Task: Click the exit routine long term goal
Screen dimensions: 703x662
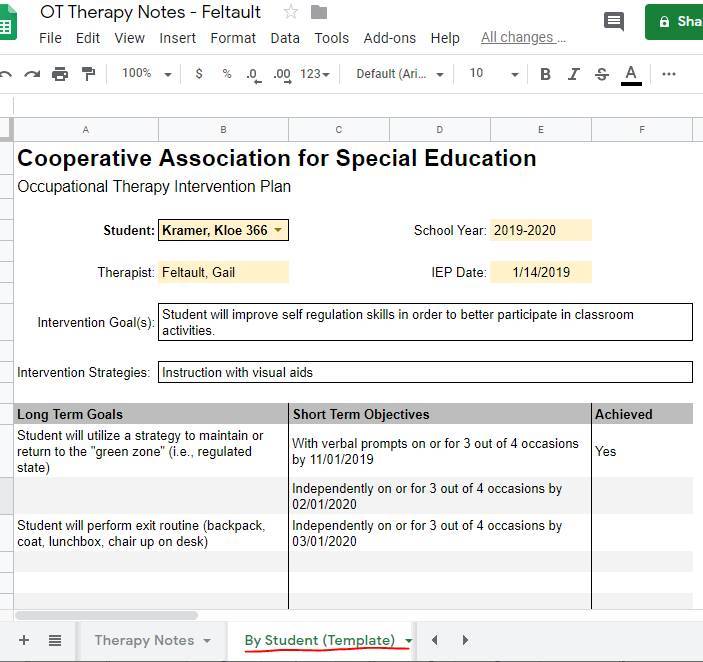Action: coord(151,533)
